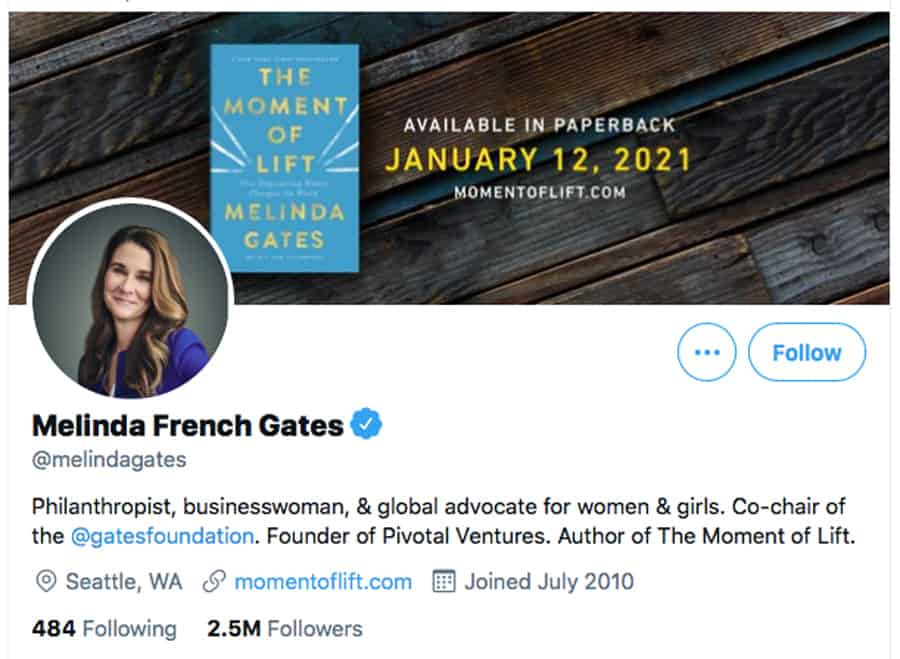View the 484 Following list
The image size is (900, 659).
[104, 629]
